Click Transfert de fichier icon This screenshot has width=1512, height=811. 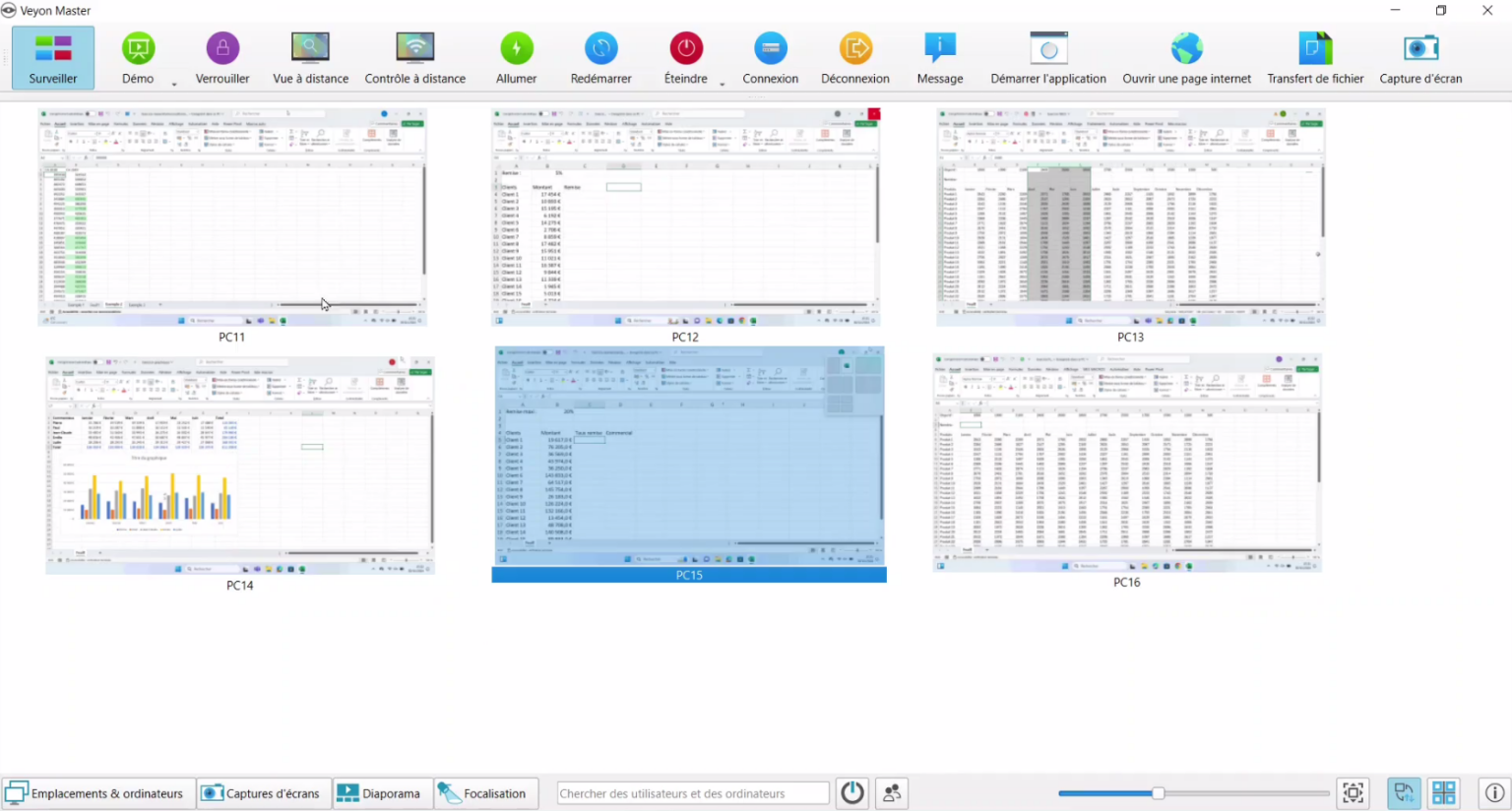[1314, 49]
